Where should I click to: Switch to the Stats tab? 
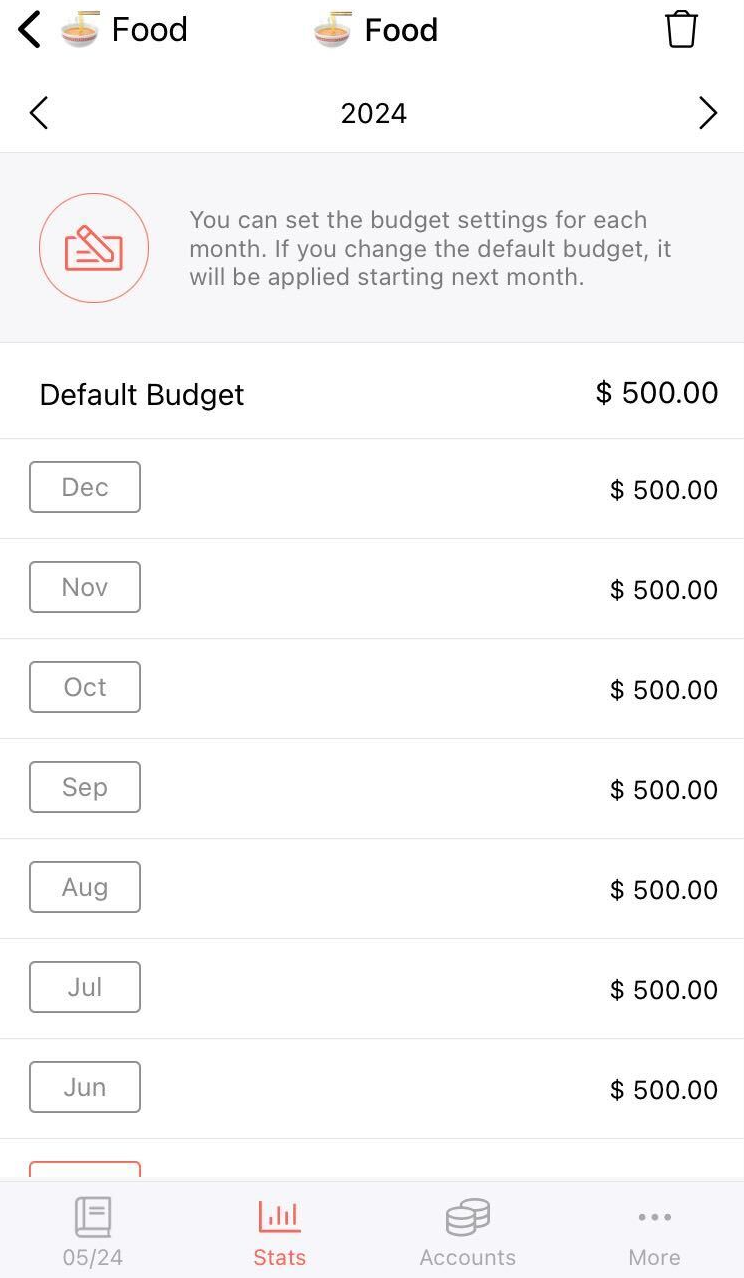(279, 1231)
